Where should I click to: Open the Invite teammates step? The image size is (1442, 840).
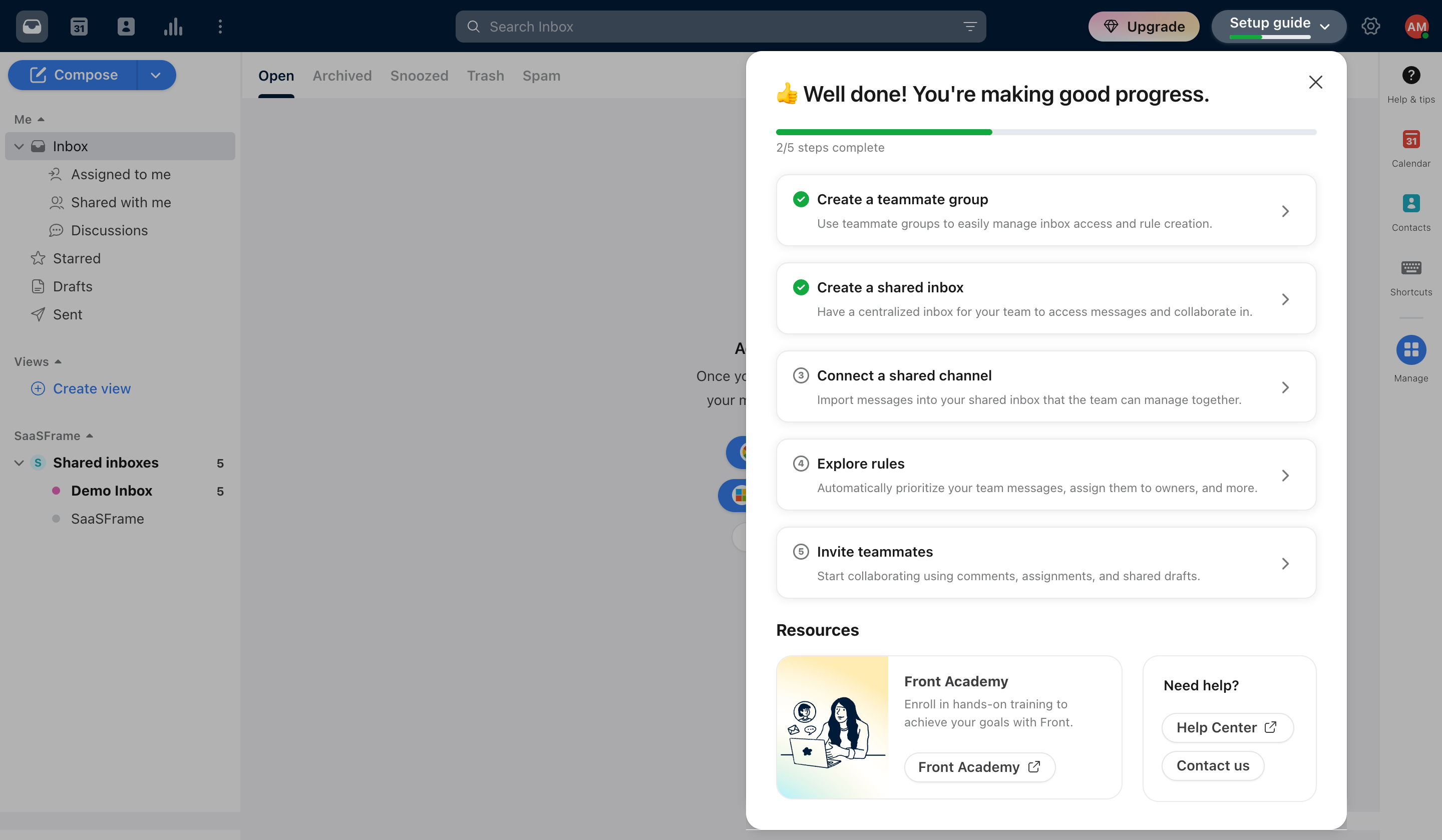click(1046, 563)
